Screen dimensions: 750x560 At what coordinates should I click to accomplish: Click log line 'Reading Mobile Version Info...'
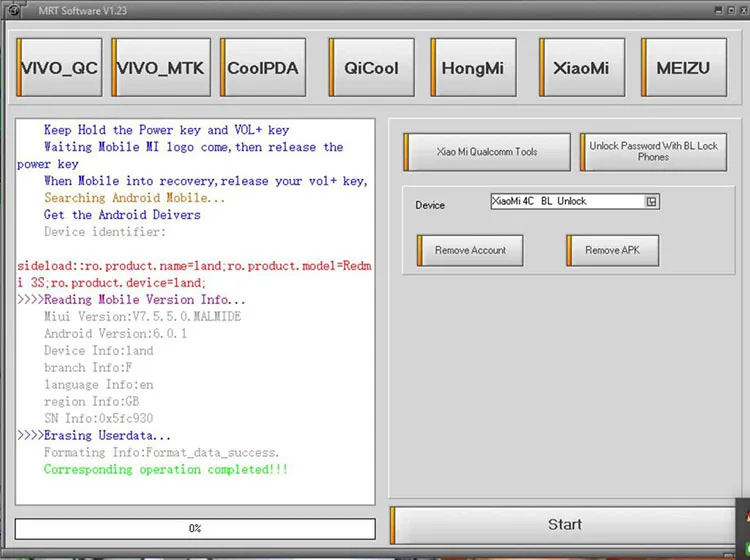tap(131, 300)
